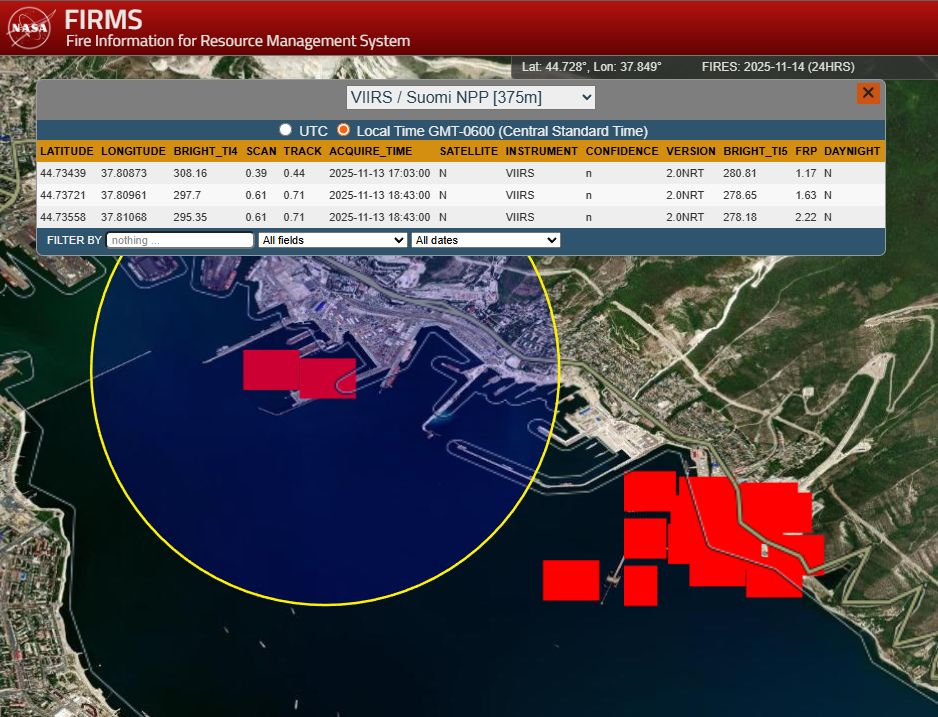Screen dimensions: 938x717
Task: Click the NASA logo icon
Action: [x=31, y=28]
